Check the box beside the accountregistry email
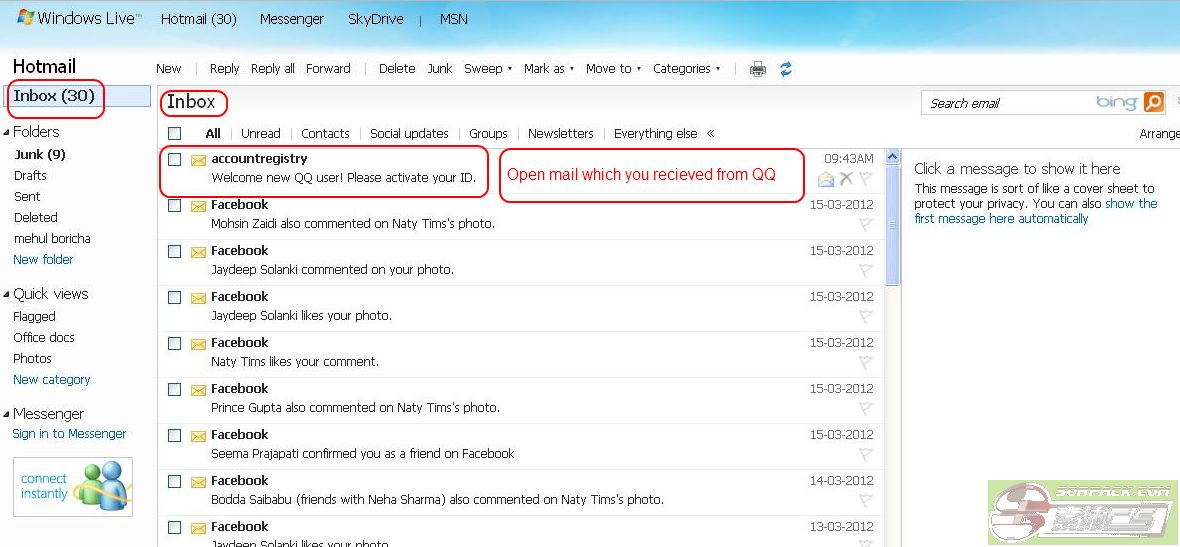This screenshot has width=1180, height=547. (x=175, y=159)
